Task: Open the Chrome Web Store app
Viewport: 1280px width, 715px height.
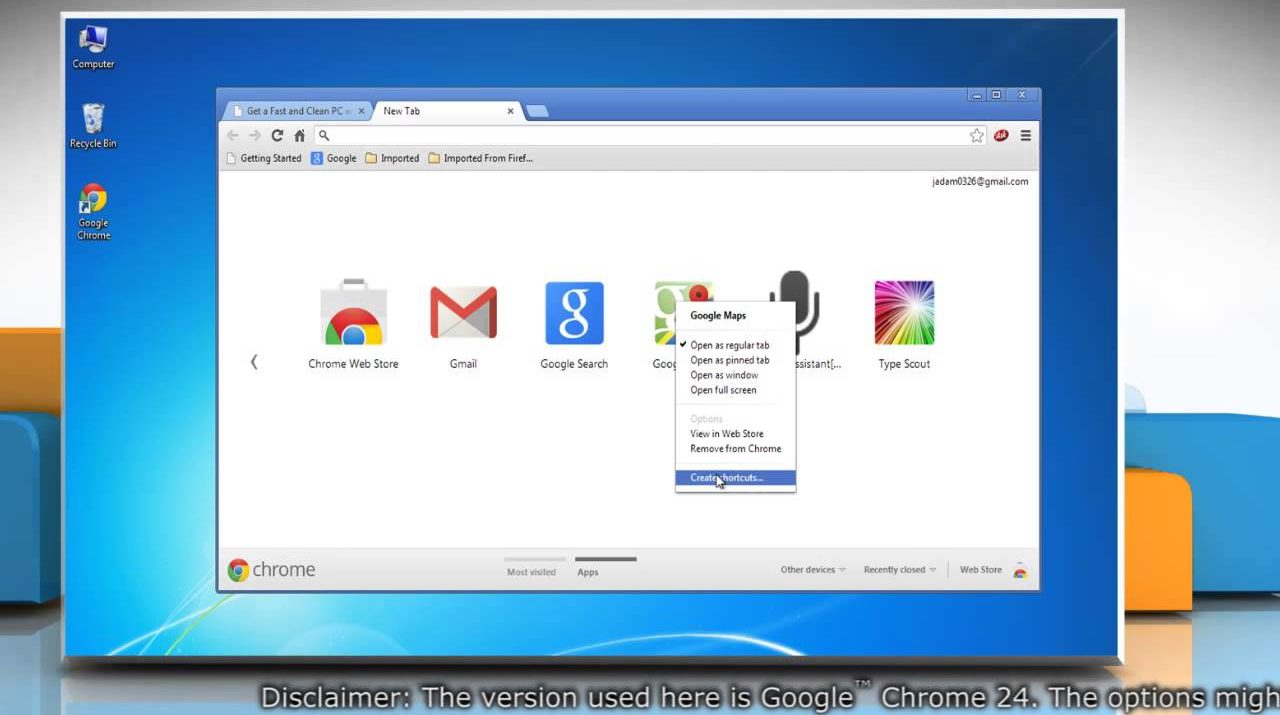Action: pos(353,314)
